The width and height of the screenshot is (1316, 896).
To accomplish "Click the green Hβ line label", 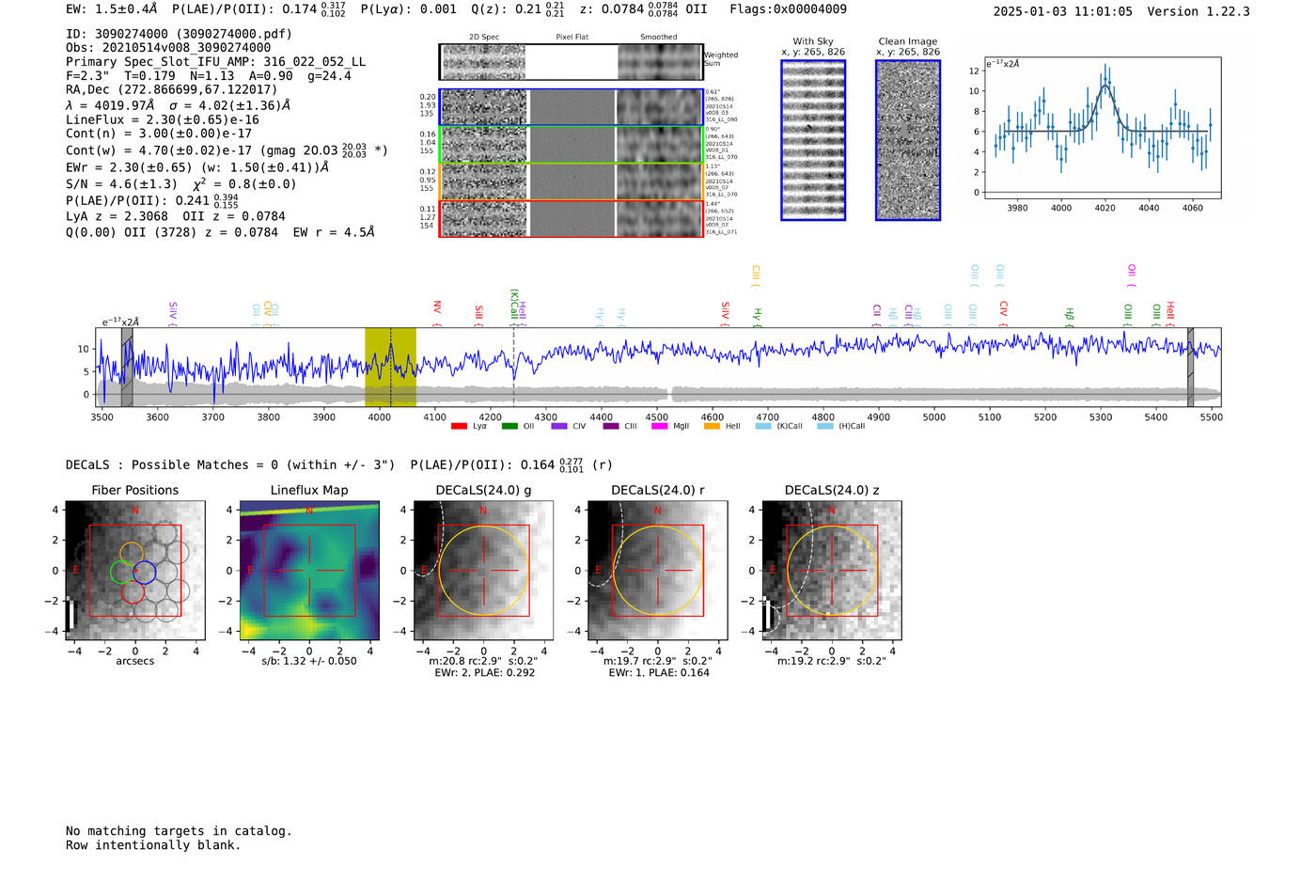I will (1069, 317).
